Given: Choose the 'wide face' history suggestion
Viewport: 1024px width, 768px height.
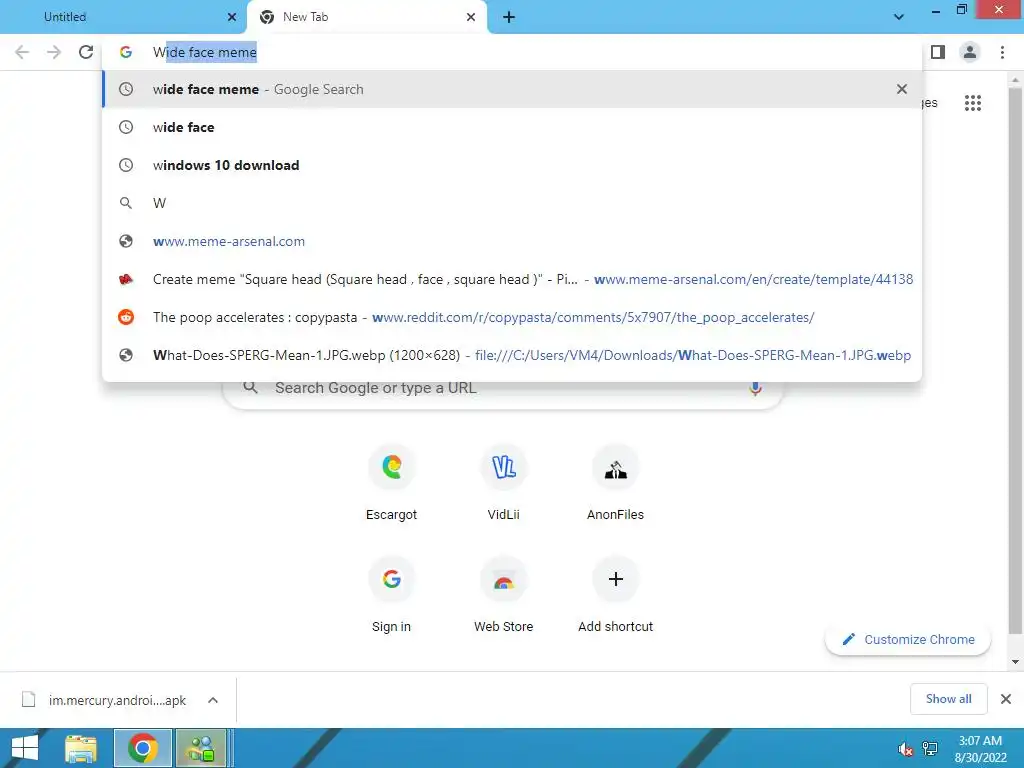Looking at the screenshot, I should [x=512, y=127].
